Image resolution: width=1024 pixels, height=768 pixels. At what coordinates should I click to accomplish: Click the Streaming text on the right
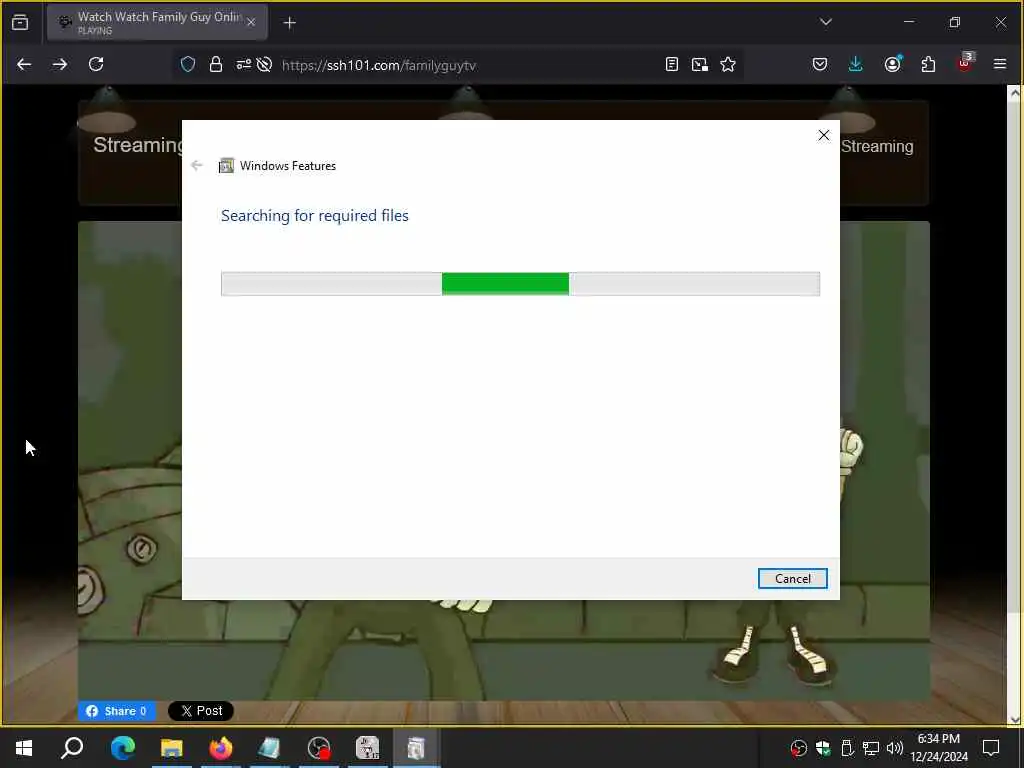[877, 146]
